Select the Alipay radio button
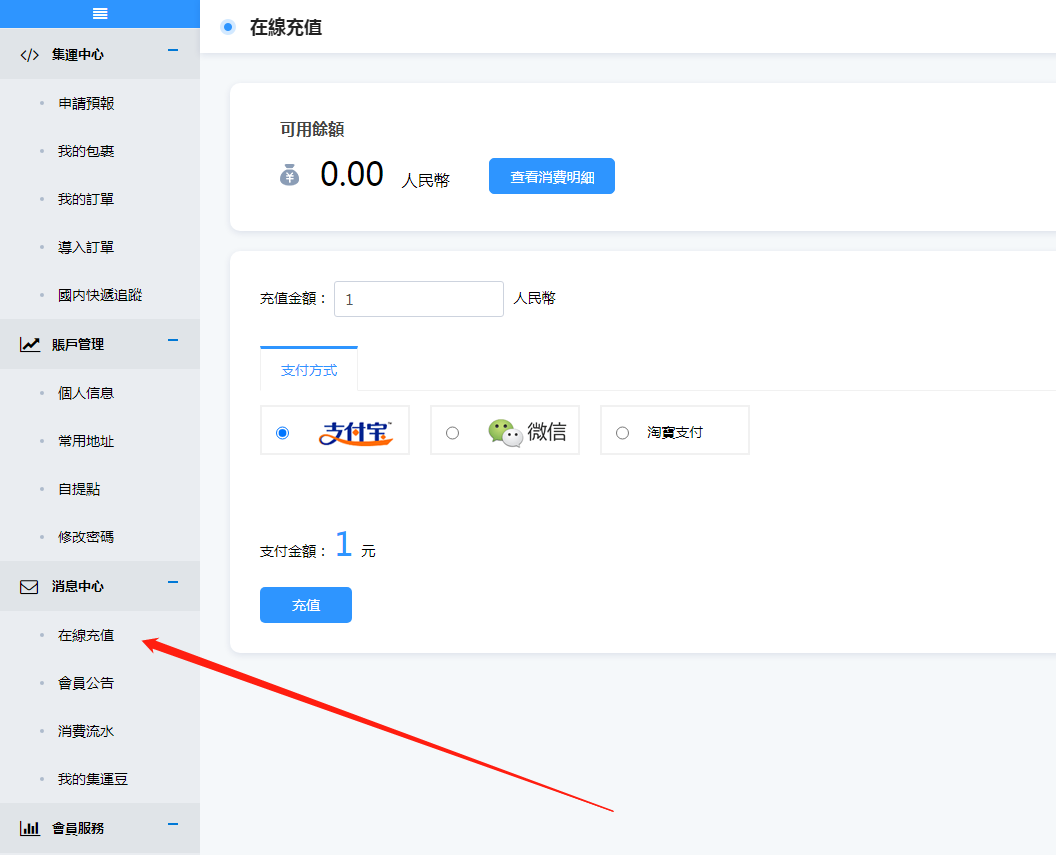 click(283, 433)
